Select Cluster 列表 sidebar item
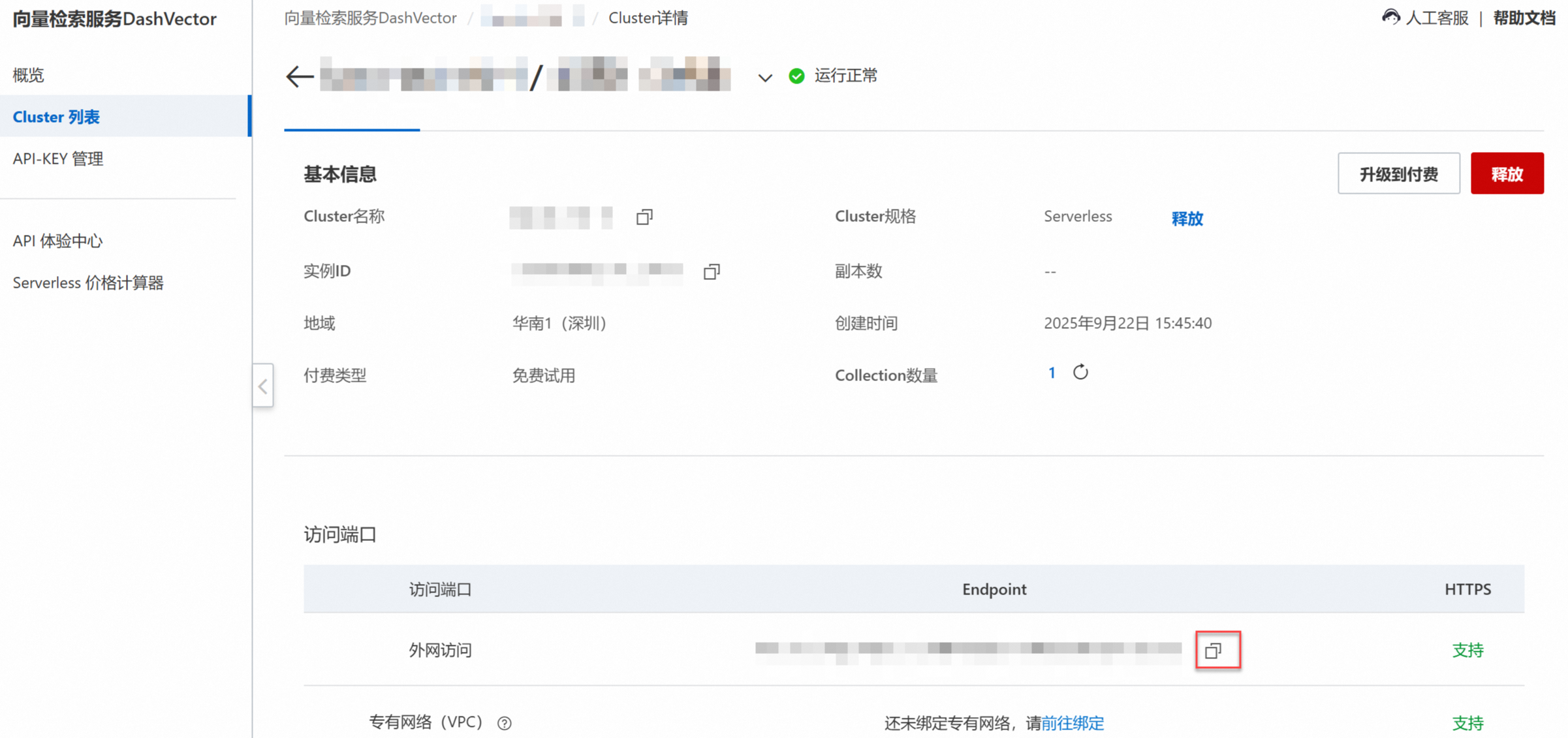The height and width of the screenshot is (738, 1568). point(56,117)
